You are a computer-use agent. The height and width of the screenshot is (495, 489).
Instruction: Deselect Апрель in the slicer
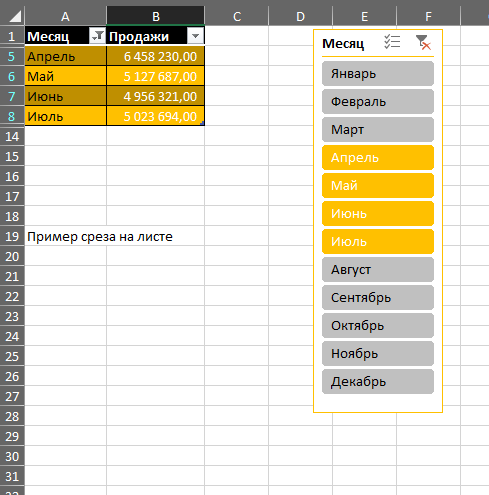[x=378, y=157]
